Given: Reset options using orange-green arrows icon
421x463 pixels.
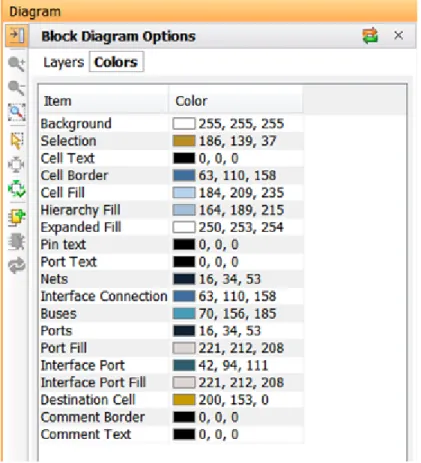Looking at the screenshot, I should pos(370,35).
